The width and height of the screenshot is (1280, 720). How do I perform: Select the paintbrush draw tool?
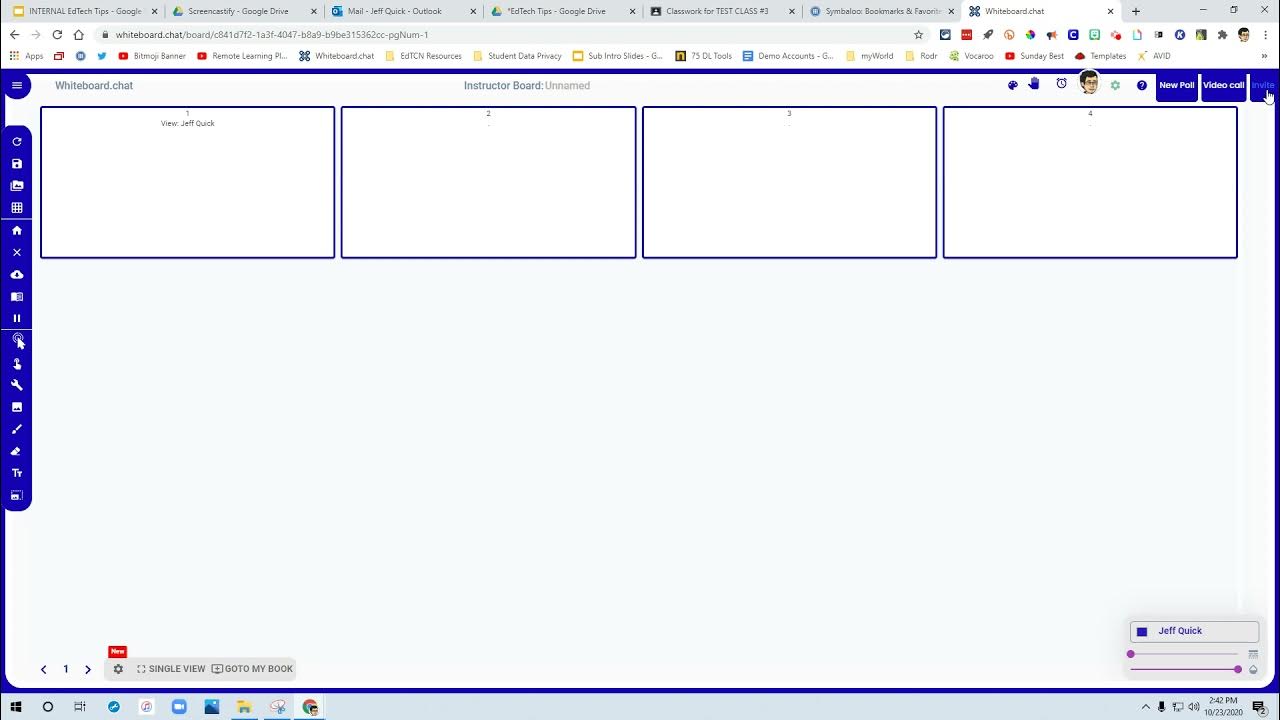[x=16, y=429]
